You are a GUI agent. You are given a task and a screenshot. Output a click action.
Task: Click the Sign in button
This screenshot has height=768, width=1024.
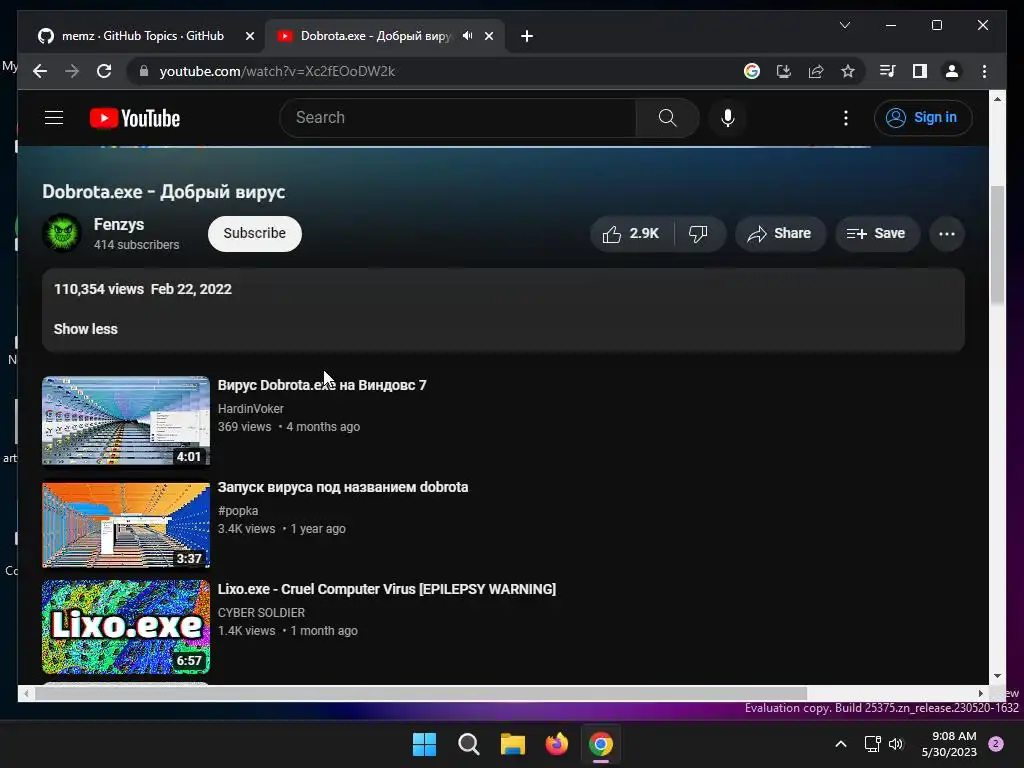923,118
